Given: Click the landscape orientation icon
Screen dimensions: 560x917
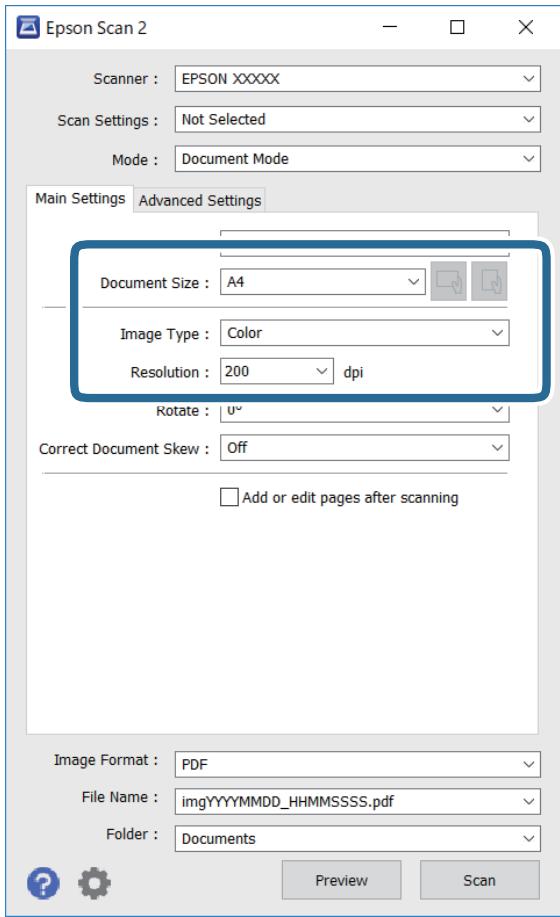Looking at the screenshot, I should coord(448,281).
